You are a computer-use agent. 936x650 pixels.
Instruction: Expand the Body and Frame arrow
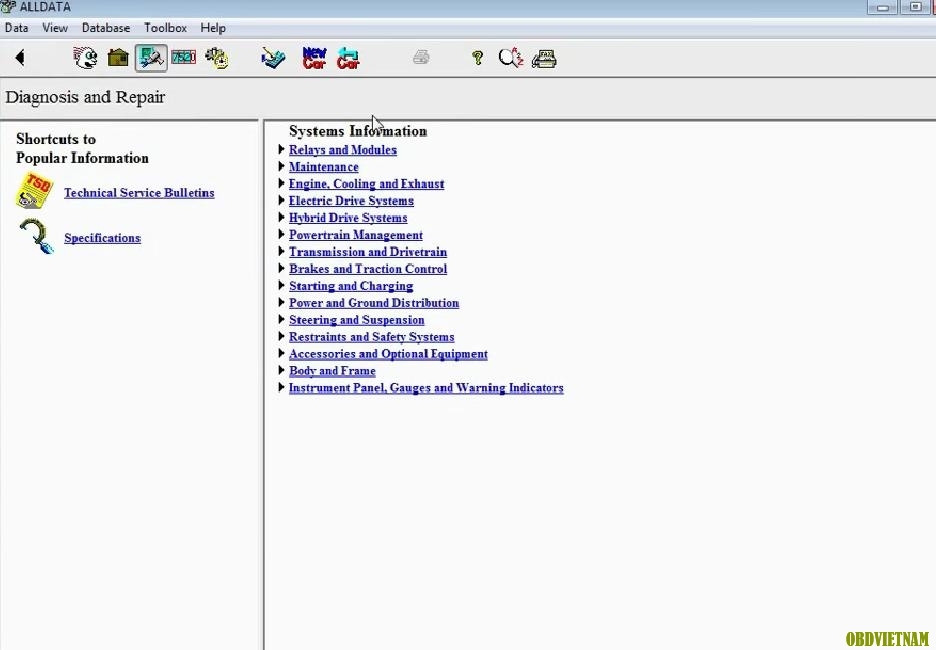coord(281,370)
